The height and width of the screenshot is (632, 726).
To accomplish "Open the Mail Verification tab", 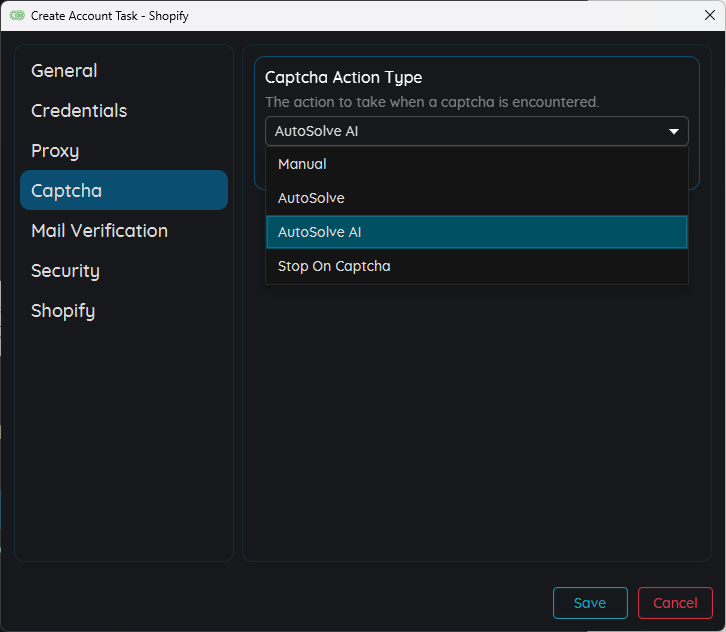I will [99, 231].
